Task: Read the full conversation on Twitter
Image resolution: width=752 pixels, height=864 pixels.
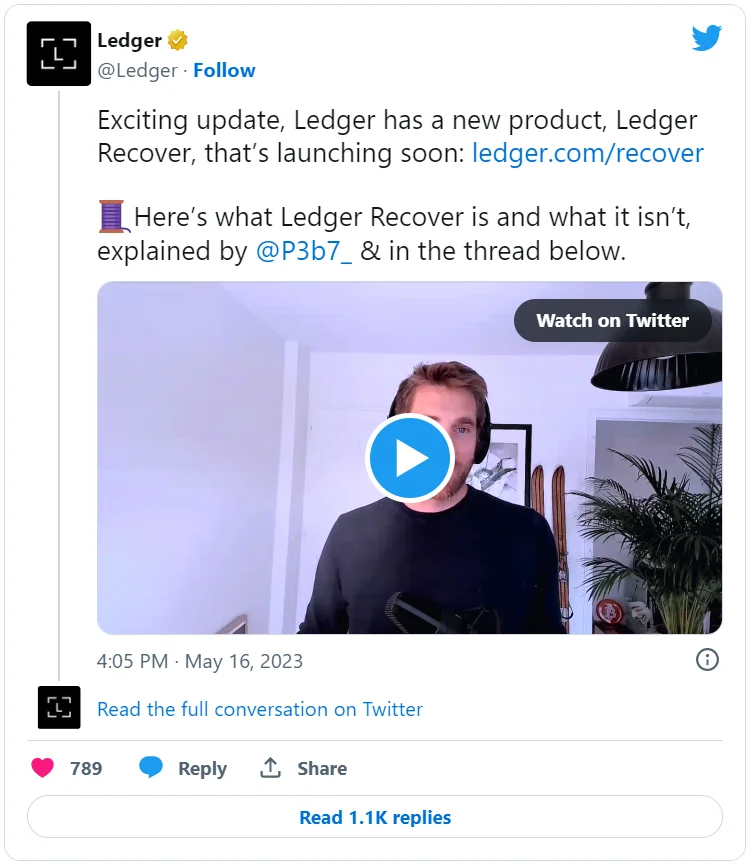Action: [260, 709]
